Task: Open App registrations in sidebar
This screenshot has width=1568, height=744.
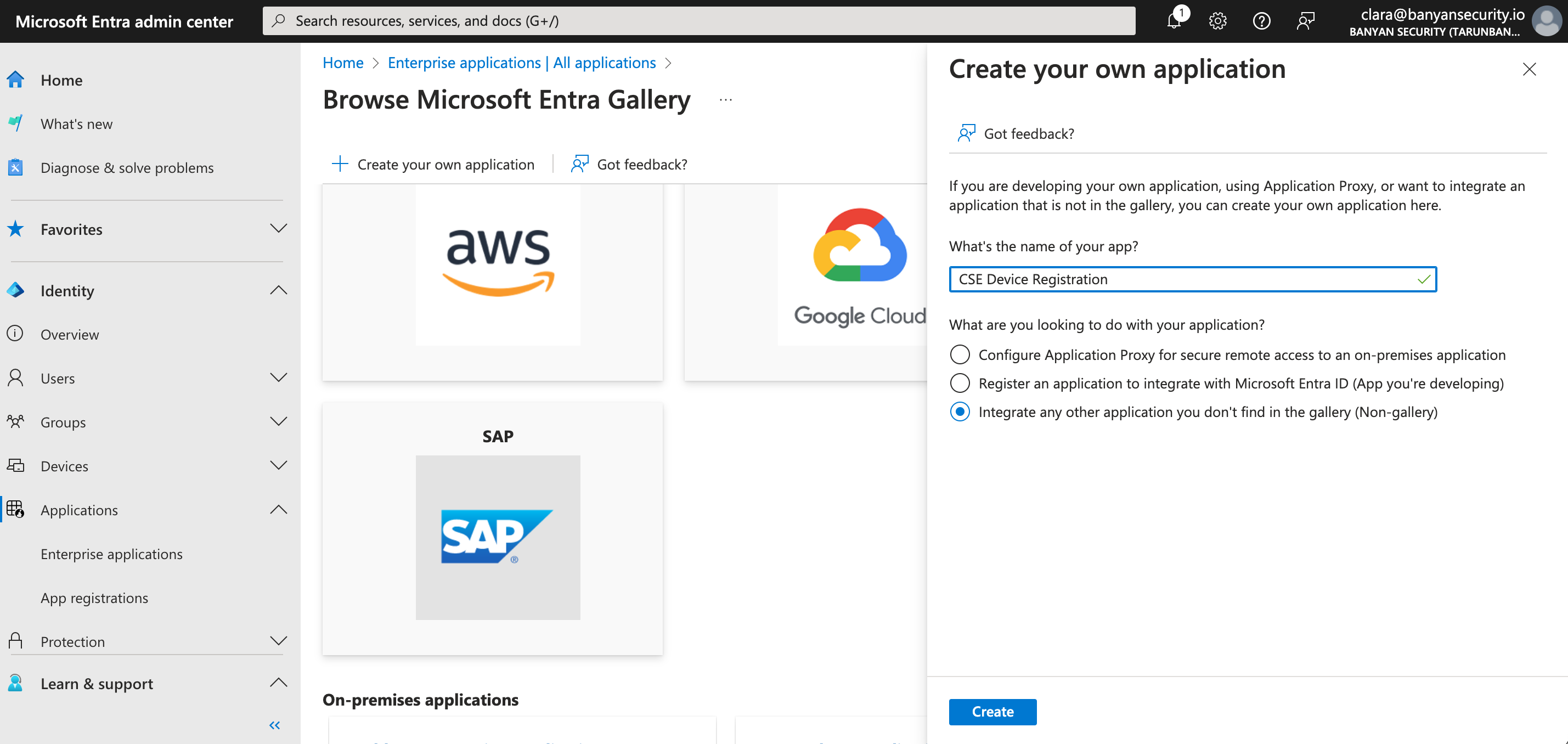Action: click(x=94, y=598)
